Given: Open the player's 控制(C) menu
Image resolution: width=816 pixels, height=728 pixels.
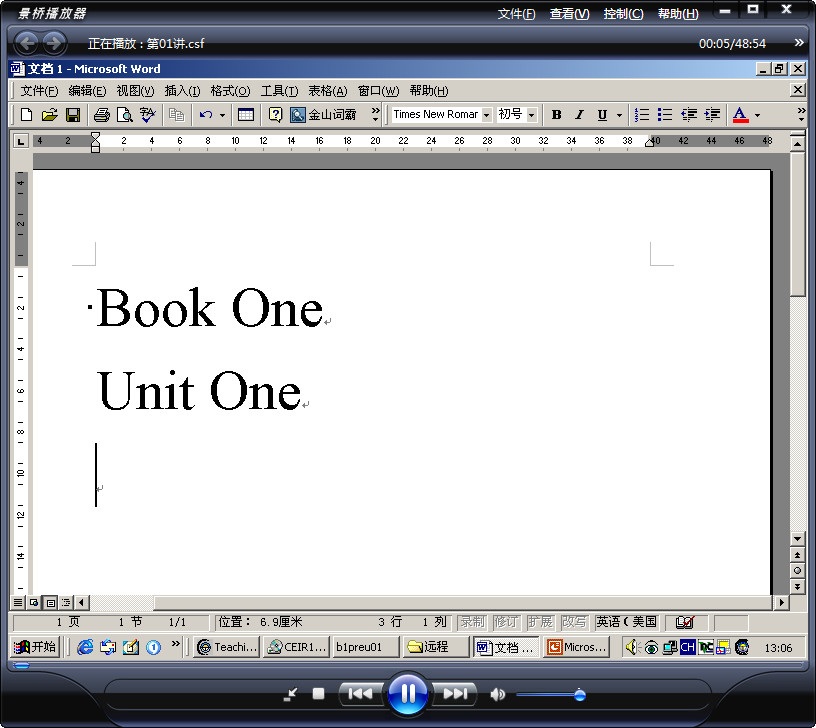Looking at the screenshot, I should pyautogui.click(x=623, y=14).
